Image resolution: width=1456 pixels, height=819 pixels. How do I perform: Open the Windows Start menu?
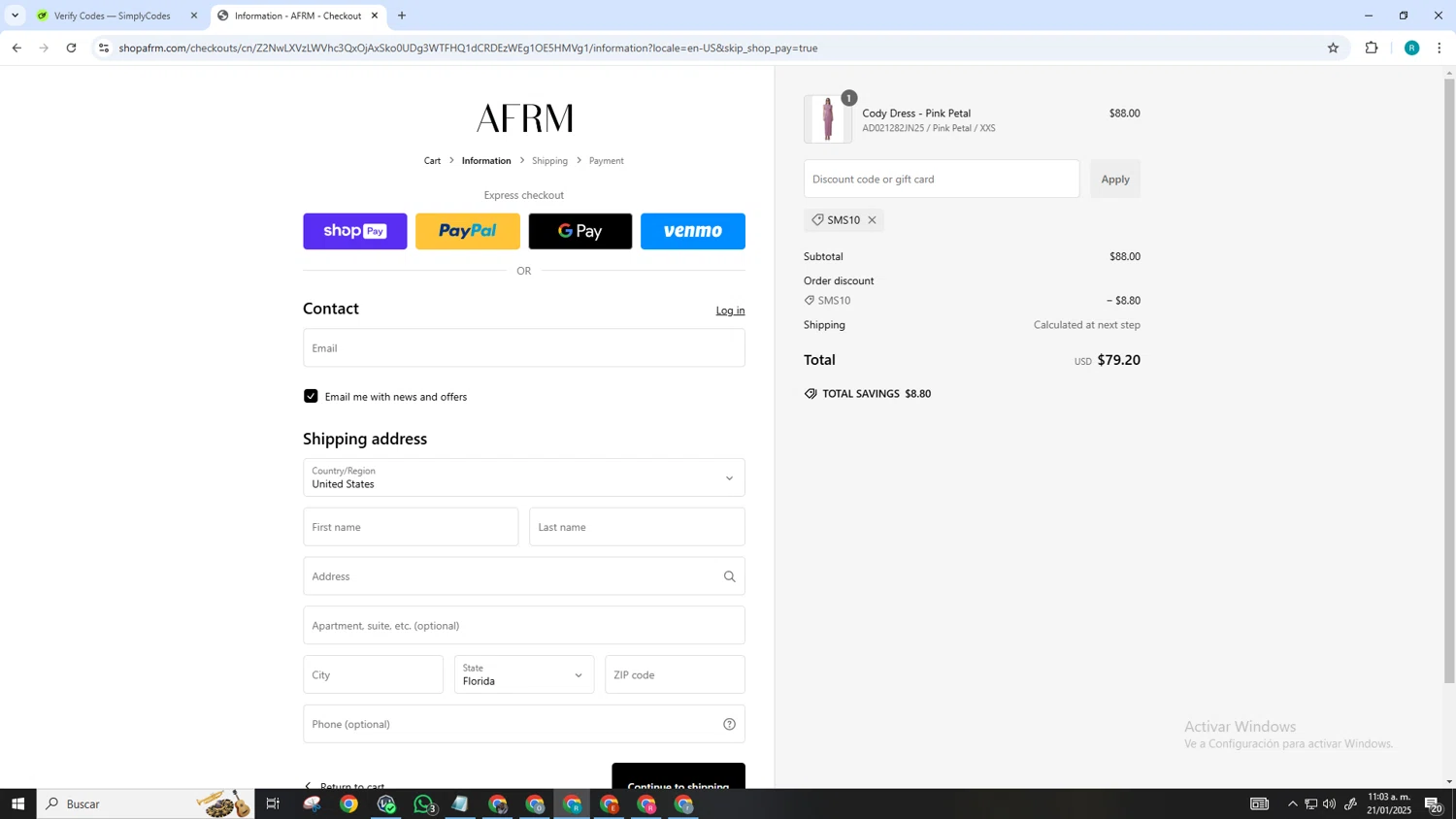coord(17,803)
